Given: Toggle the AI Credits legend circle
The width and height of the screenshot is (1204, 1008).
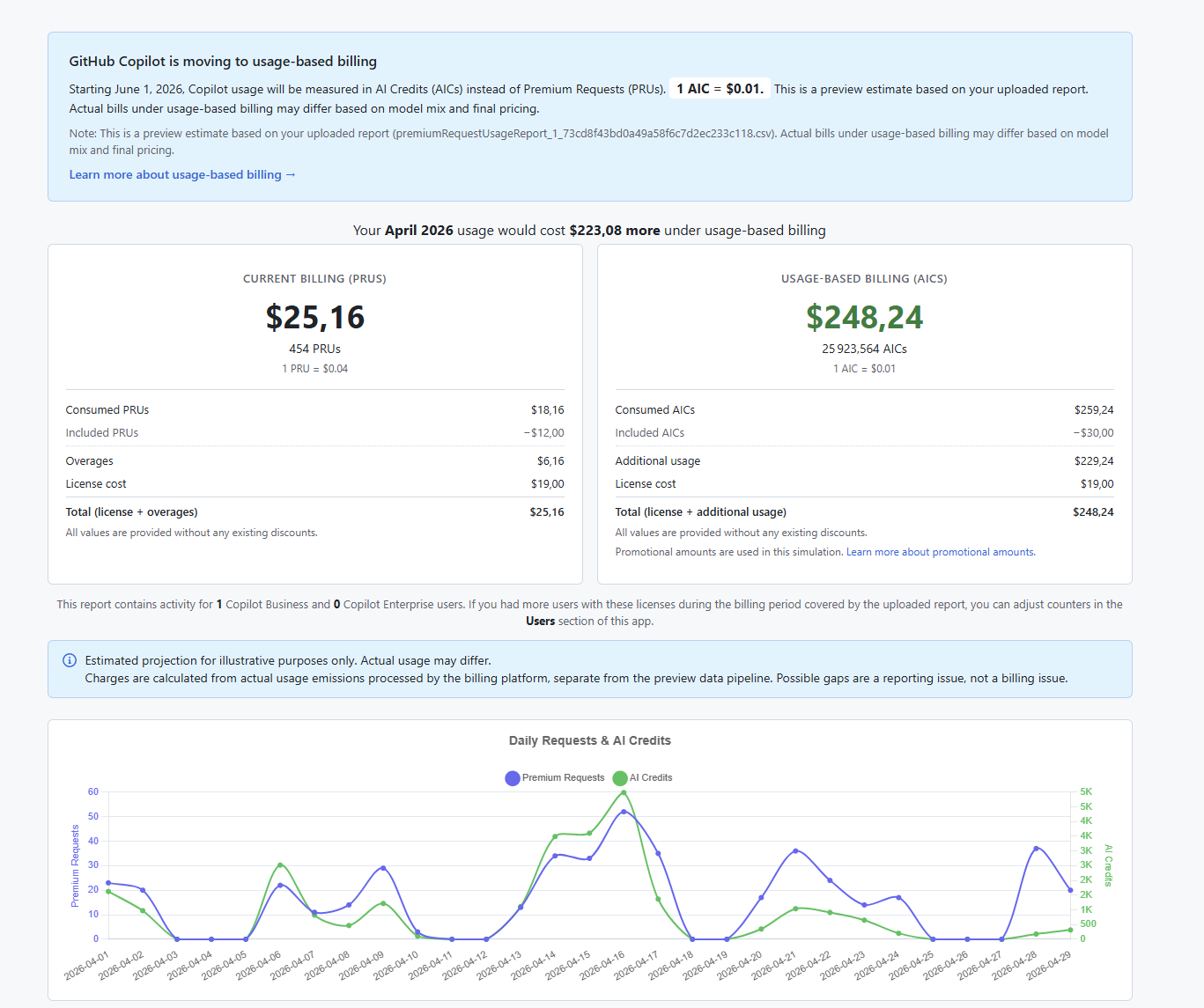Looking at the screenshot, I should point(620,778).
